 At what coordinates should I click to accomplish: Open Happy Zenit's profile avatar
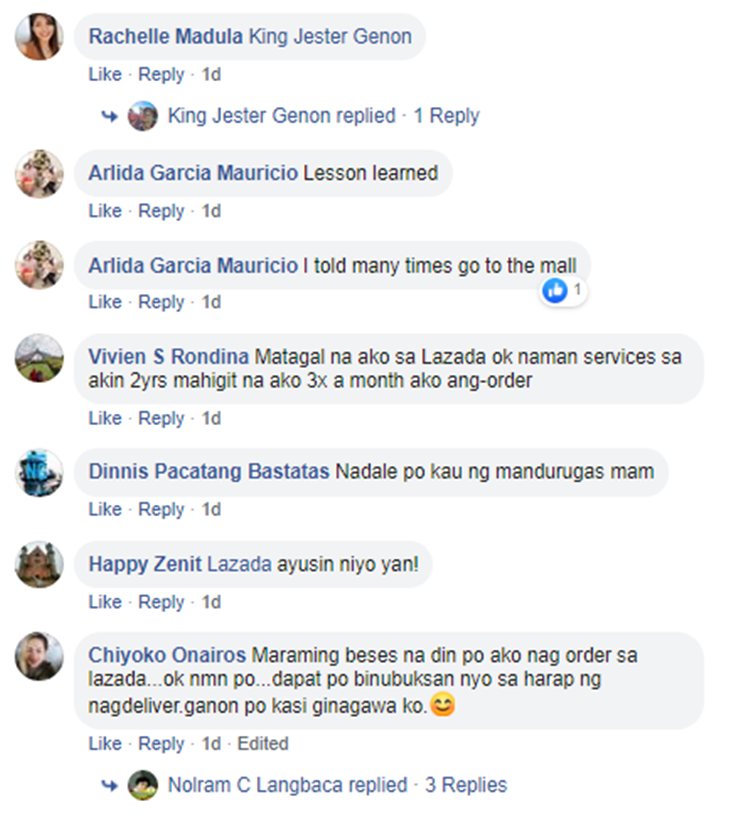coord(39,565)
